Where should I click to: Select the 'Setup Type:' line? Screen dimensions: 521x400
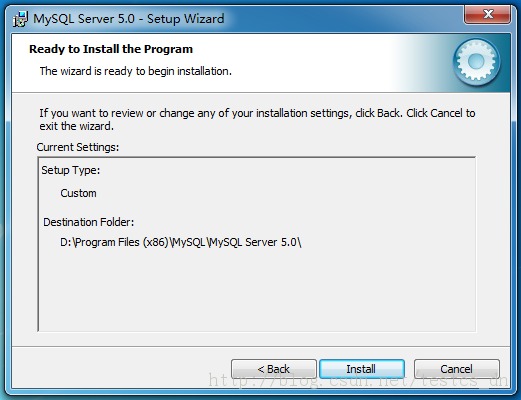click(x=71, y=170)
